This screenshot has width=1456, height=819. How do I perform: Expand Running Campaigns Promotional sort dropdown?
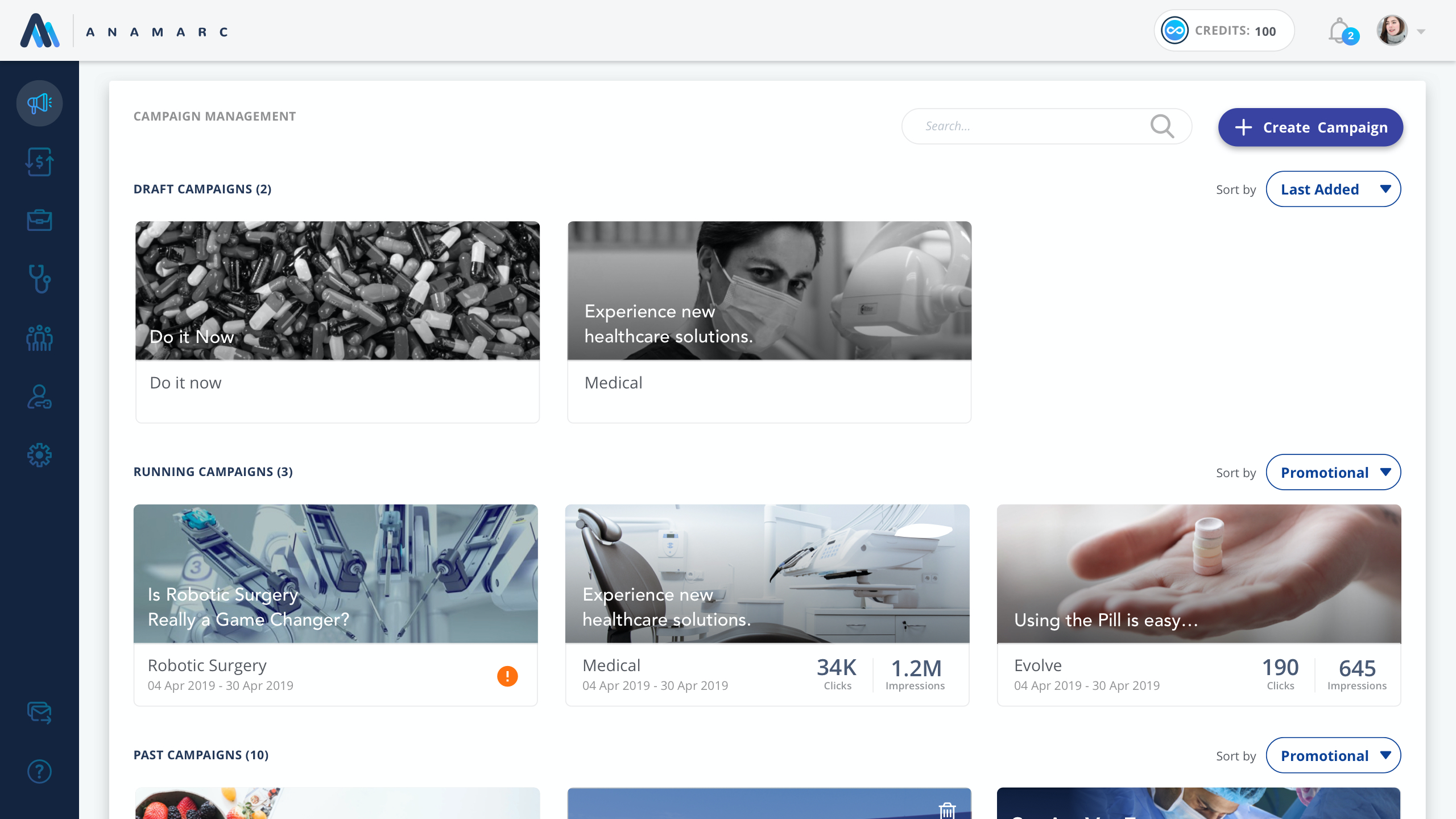(x=1333, y=472)
